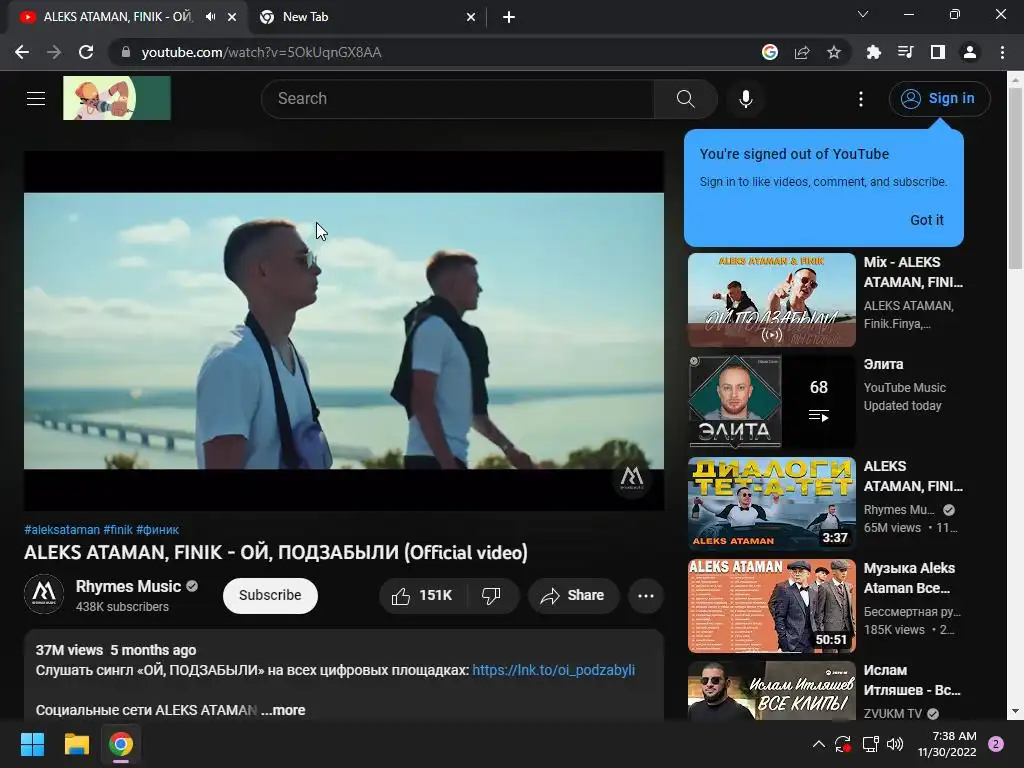Open File Explorer from taskbar
The width and height of the screenshot is (1024, 768).
76,744
